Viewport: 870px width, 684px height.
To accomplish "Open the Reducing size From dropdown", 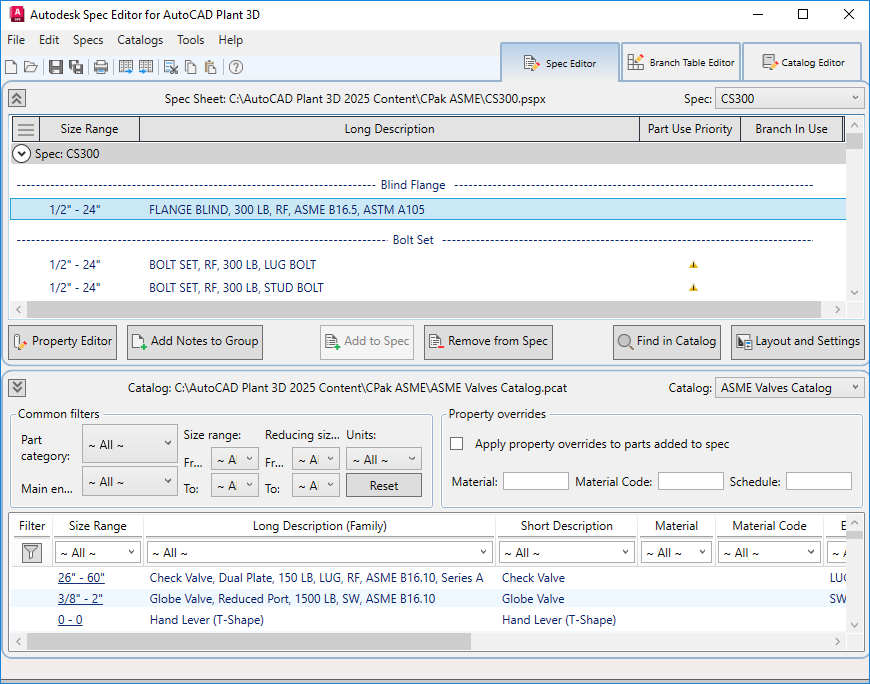I will pos(316,459).
